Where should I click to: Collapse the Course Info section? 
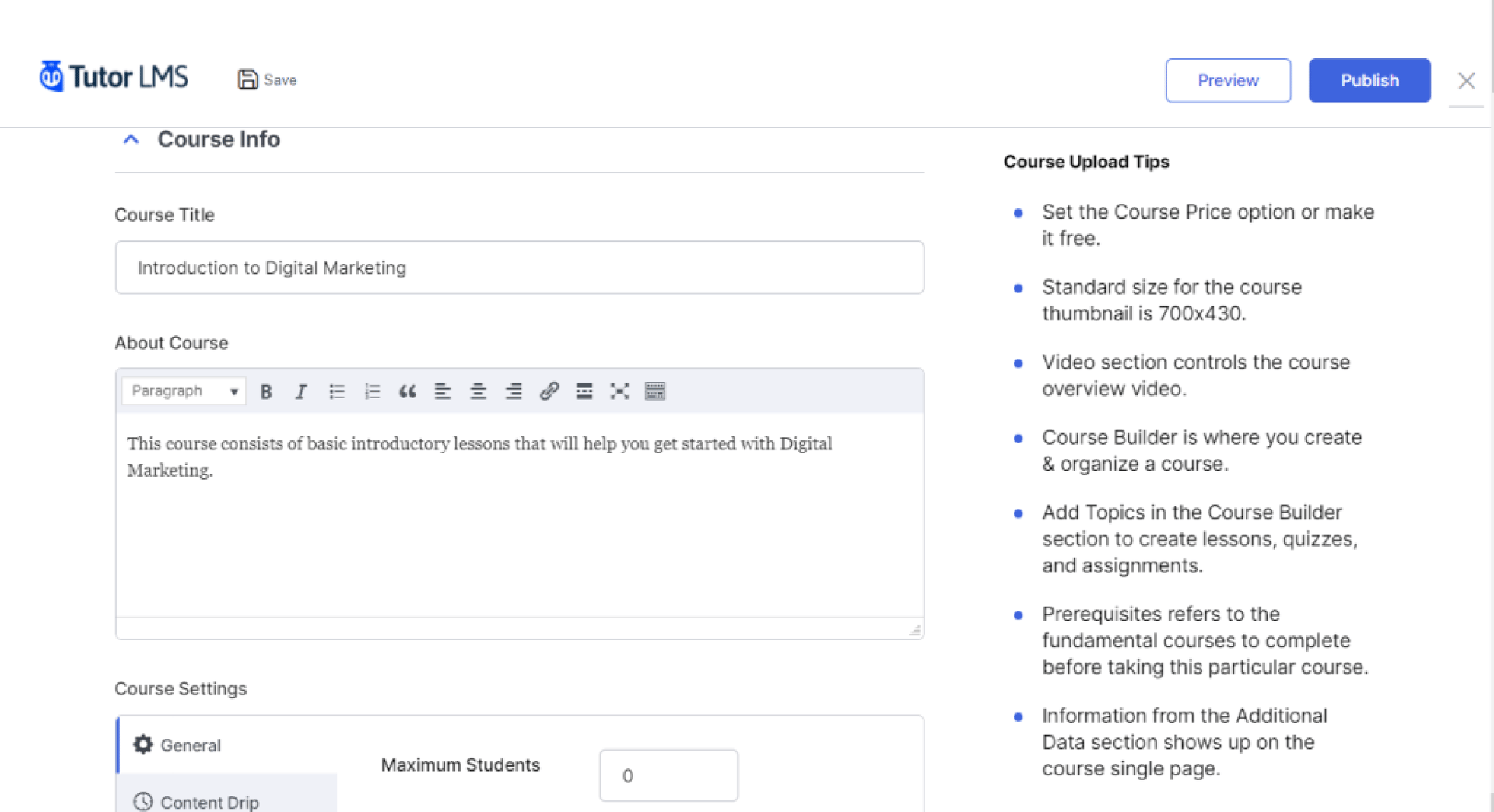click(131, 139)
